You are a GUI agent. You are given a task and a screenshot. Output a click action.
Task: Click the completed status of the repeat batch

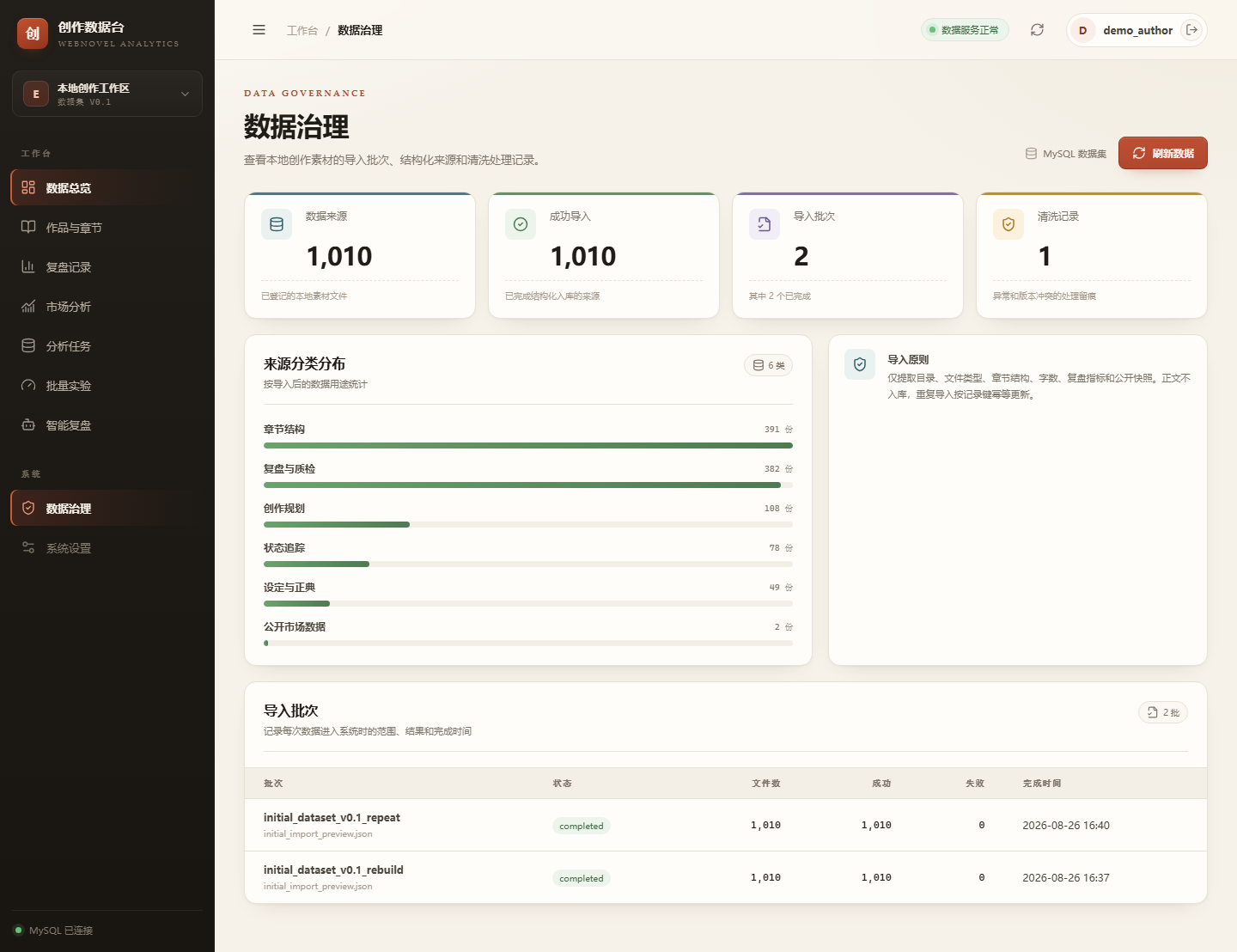pyautogui.click(x=582, y=827)
